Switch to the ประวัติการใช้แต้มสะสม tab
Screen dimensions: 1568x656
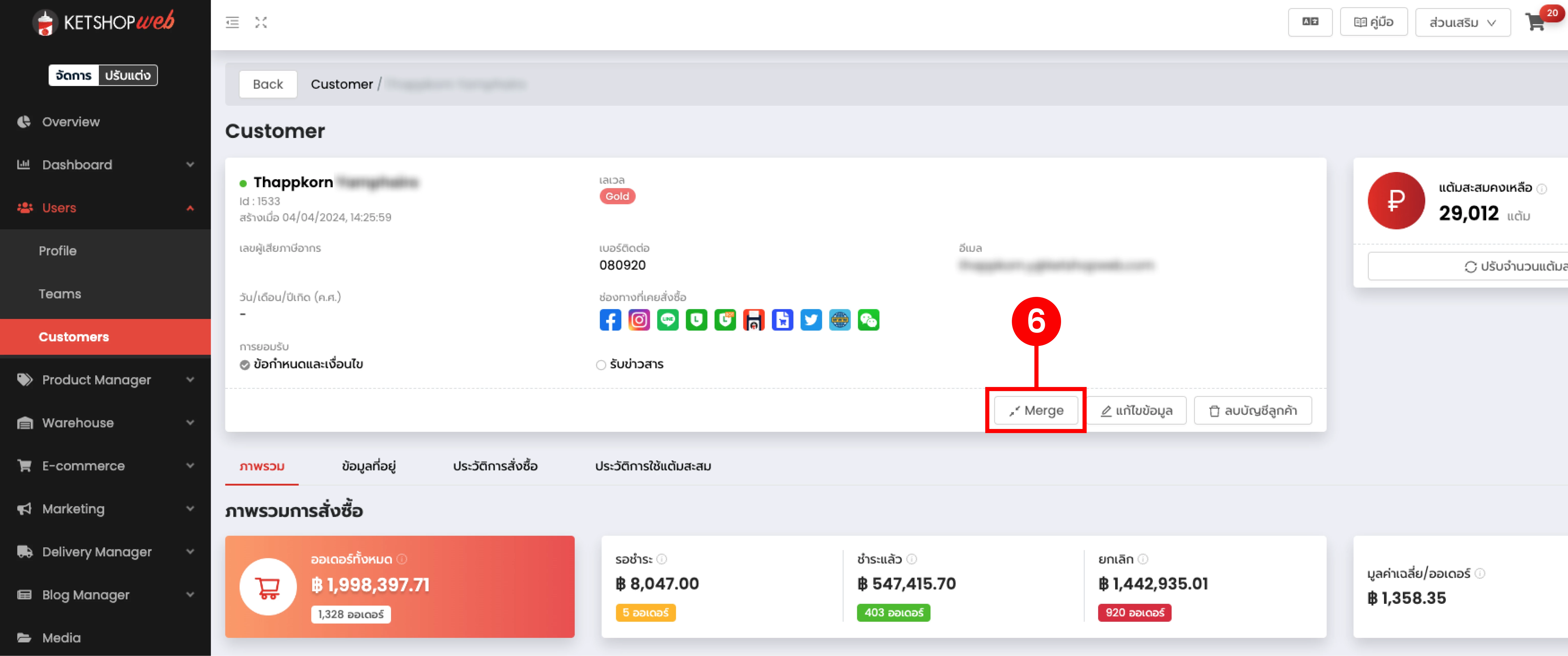click(653, 466)
